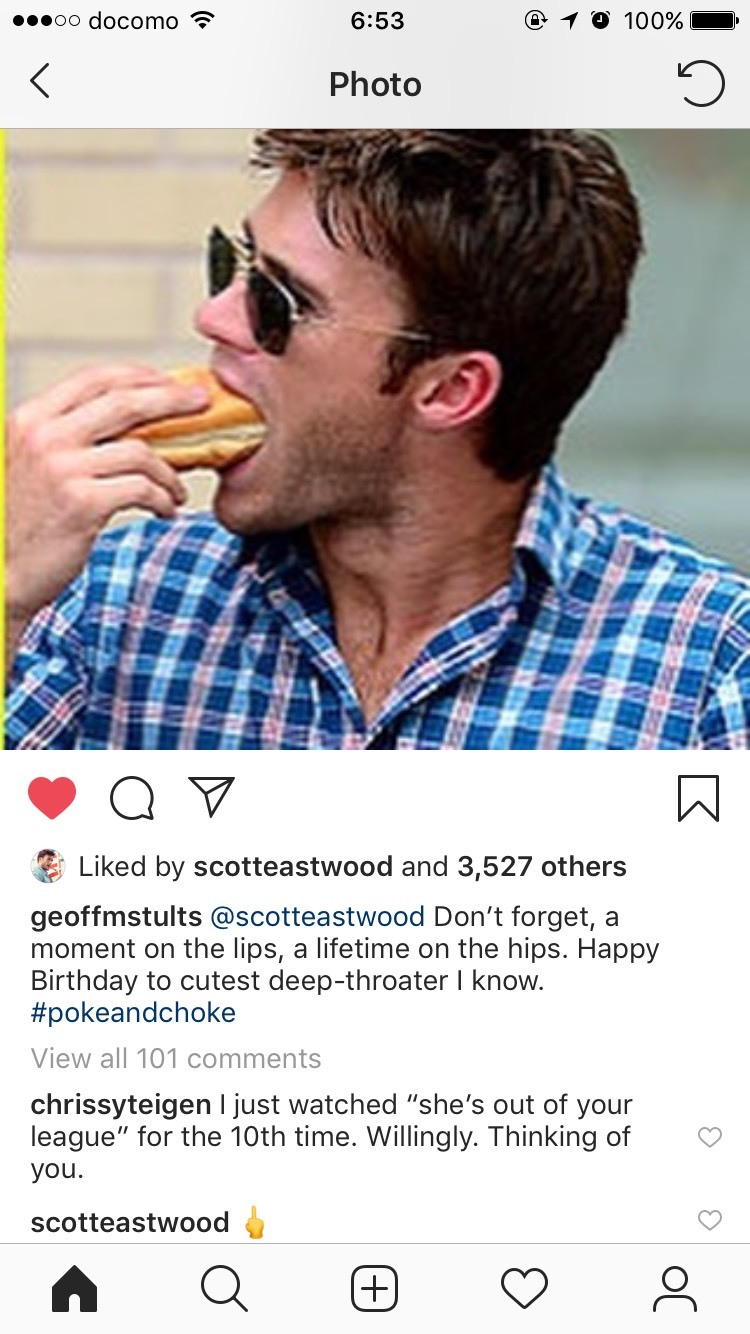750x1334 pixels.
Task: Unlike the post via red heart
Action: pyautogui.click(x=52, y=798)
